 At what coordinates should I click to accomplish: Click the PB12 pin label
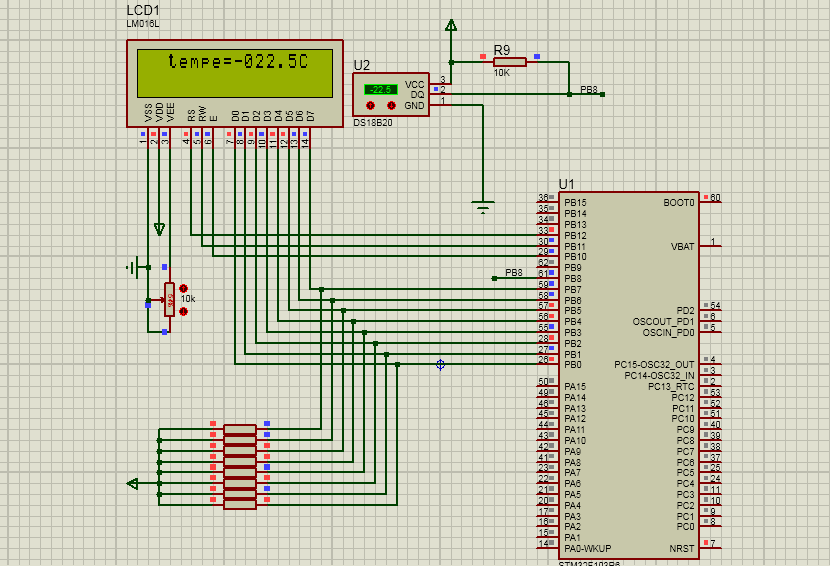click(575, 236)
